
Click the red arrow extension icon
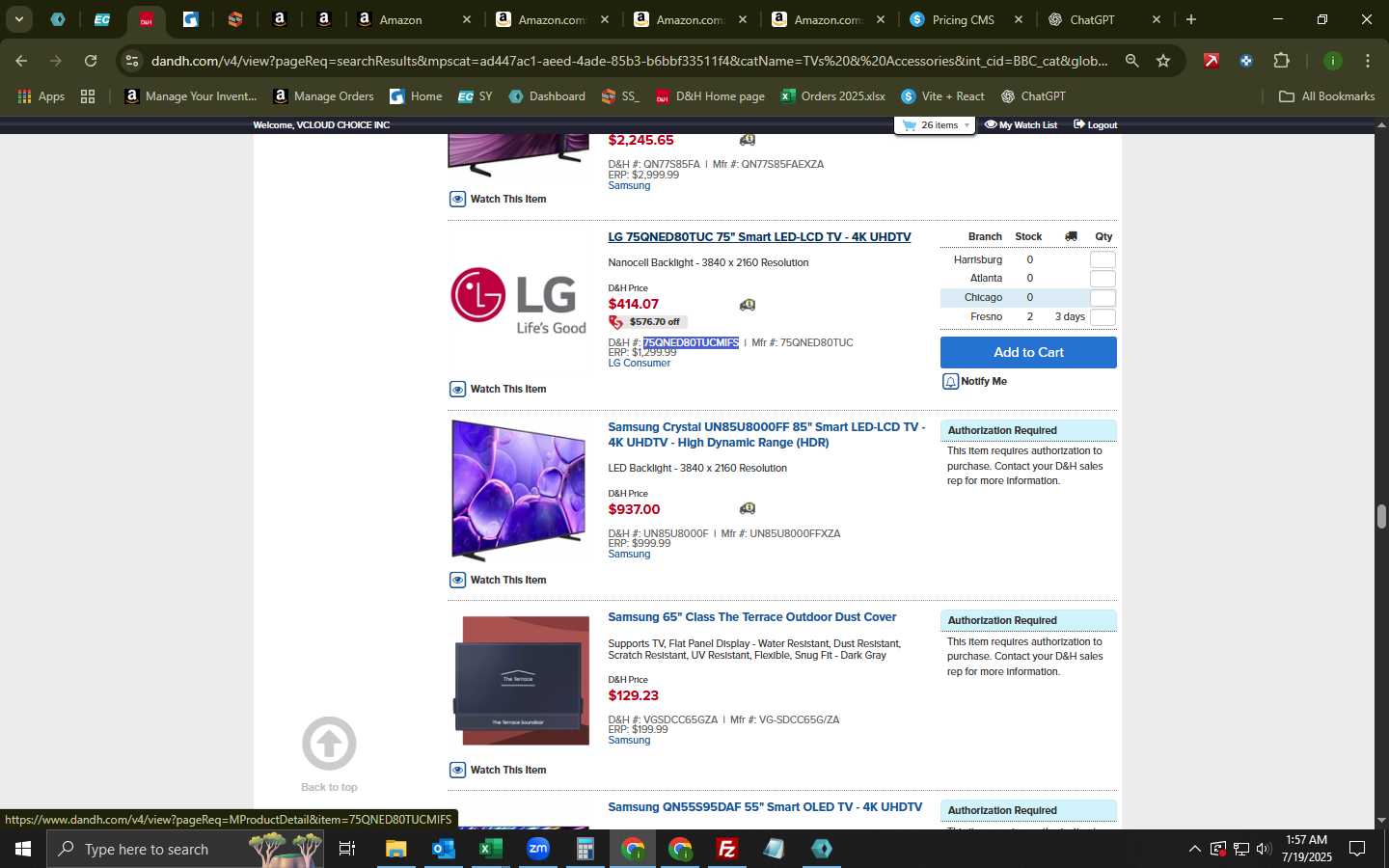[1212, 61]
